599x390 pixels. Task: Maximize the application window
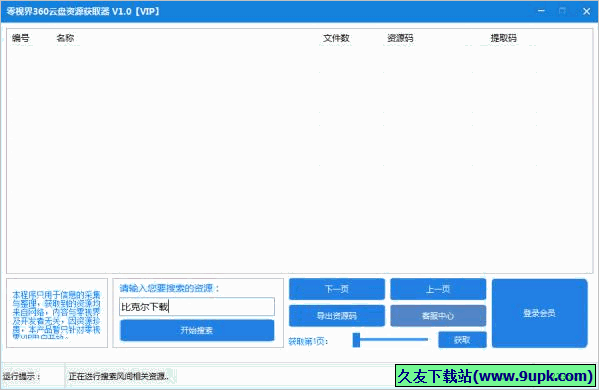[563, 11]
